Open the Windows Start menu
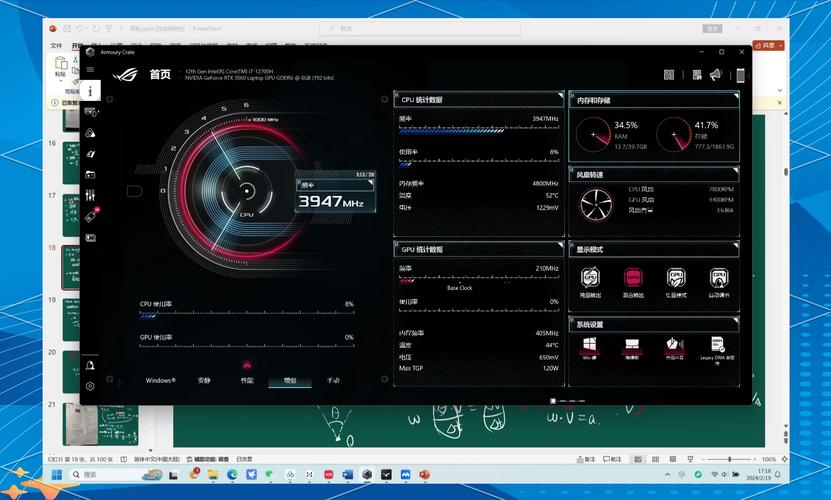The image size is (831, 500). tap(57, 475)
